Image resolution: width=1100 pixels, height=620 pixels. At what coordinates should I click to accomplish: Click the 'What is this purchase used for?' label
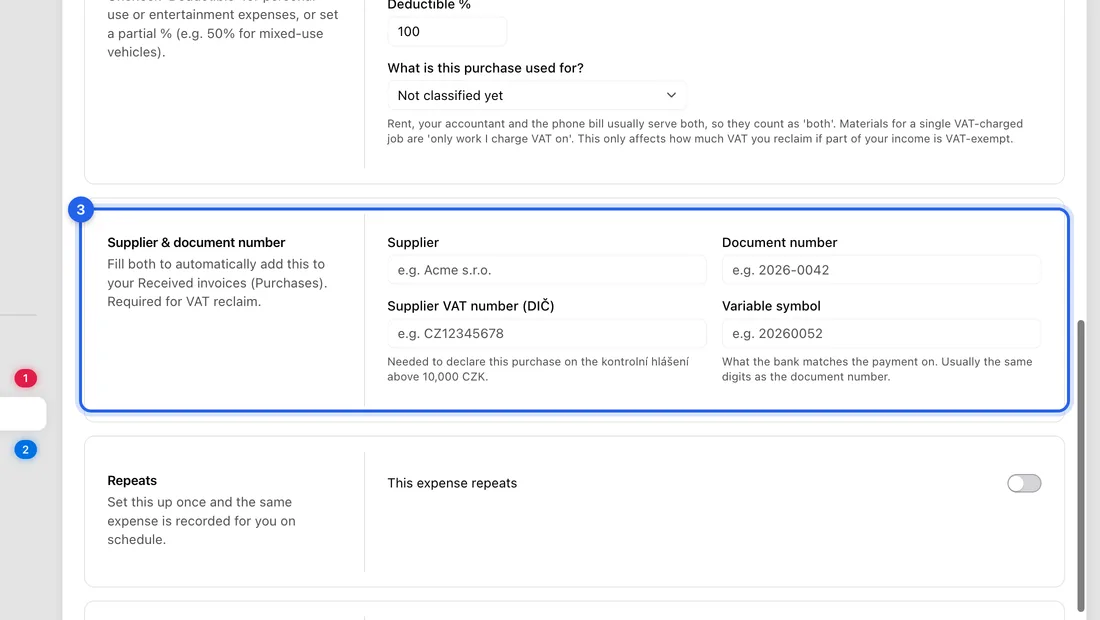[485, 68]
